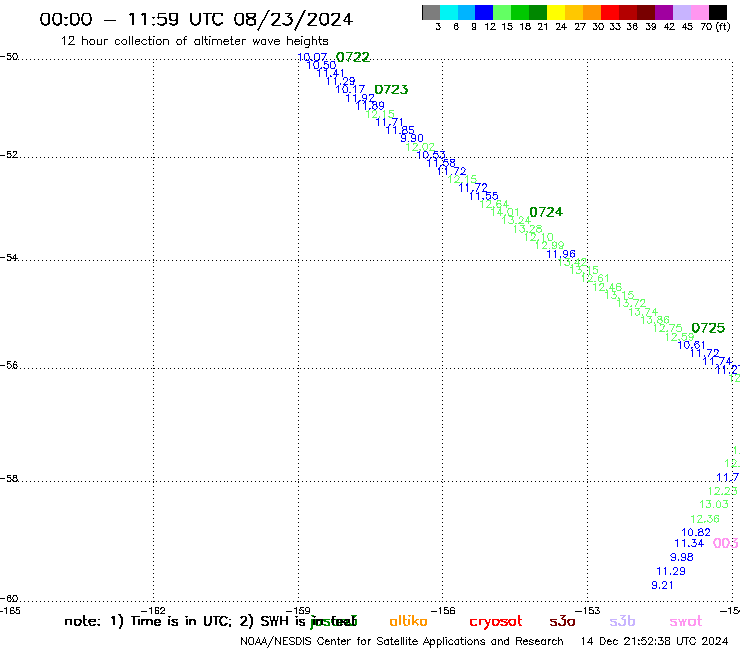Click the '33' legend scale label
This screenshot has height=650, width=740.
click(x=615, y=27)
